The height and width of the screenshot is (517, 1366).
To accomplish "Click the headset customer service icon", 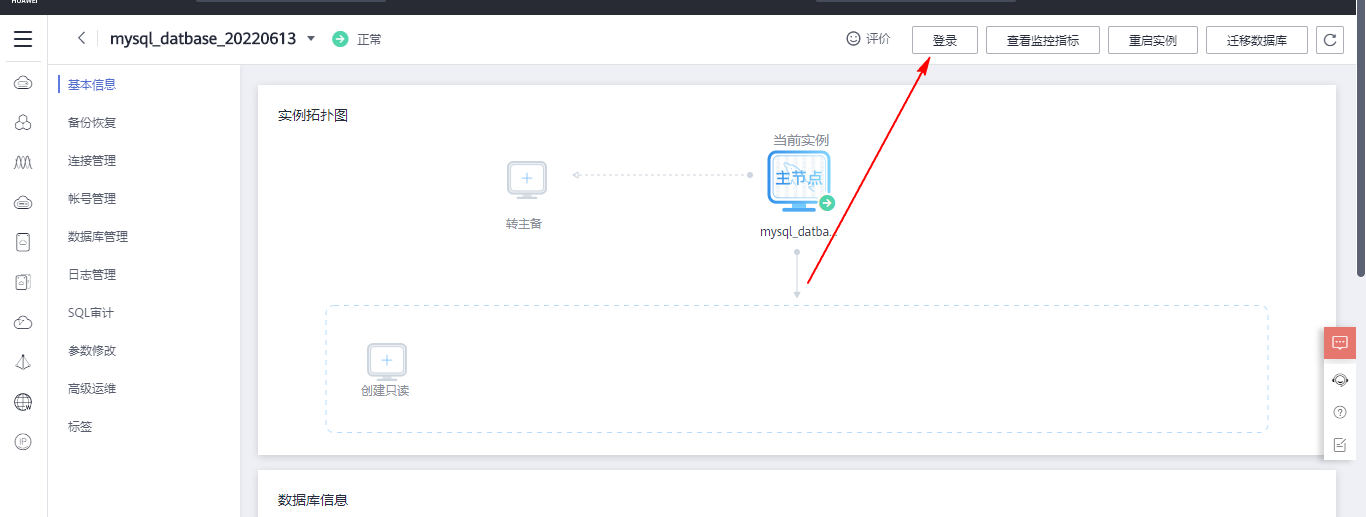I will tap(1340, 379).
